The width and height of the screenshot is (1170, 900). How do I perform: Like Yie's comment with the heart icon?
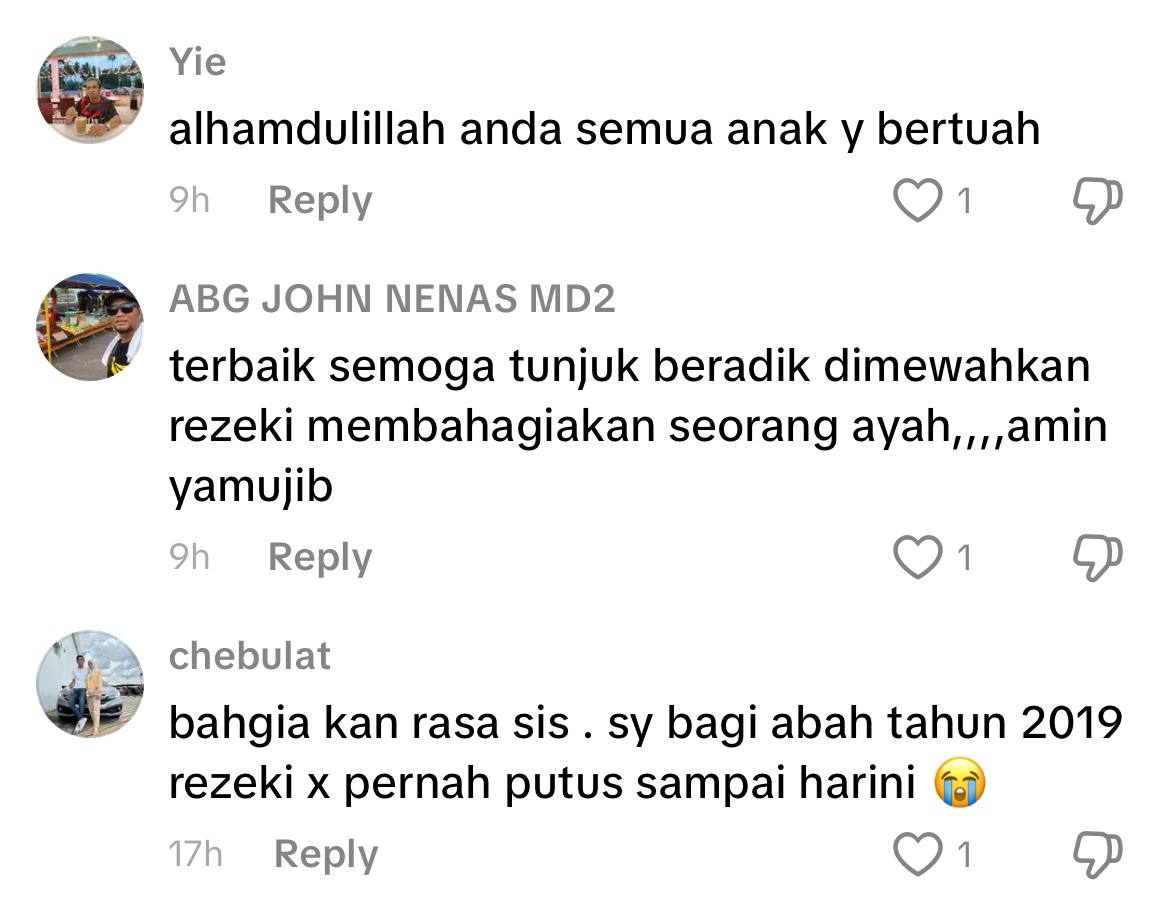[x=917, y=201]
